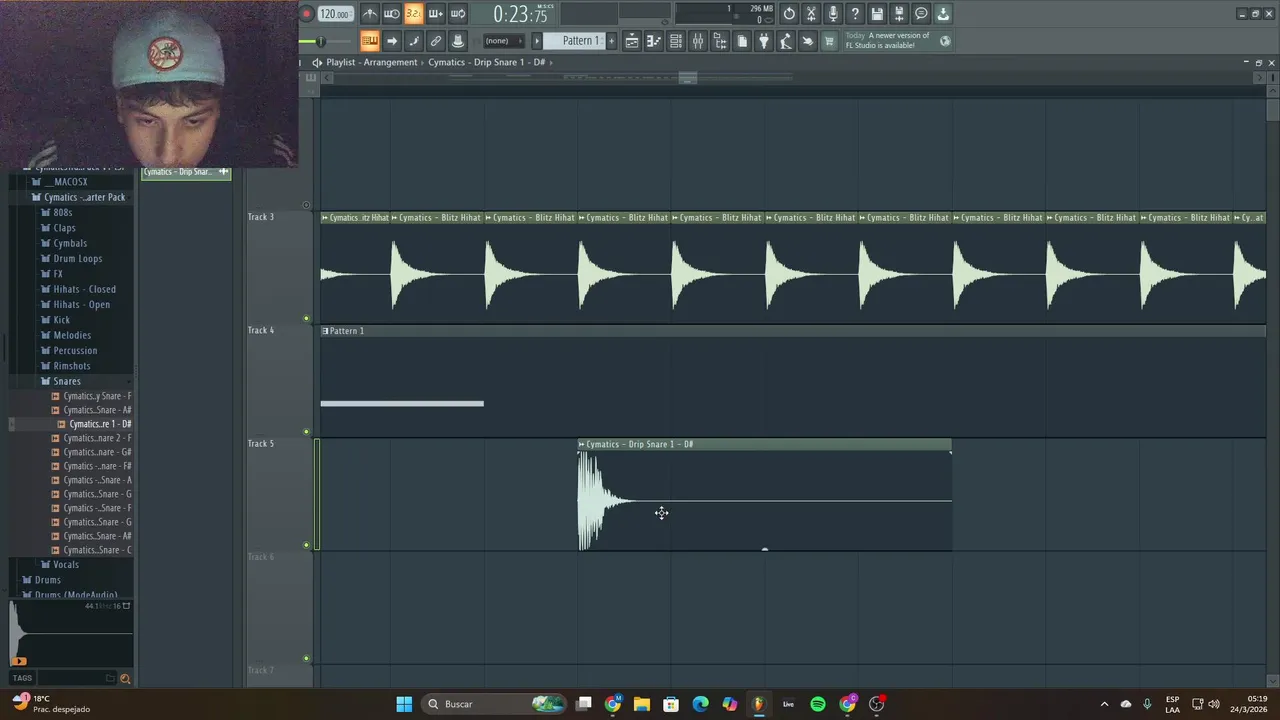Expand the 808s folder
This screenshot has height=720, width=1280.
point(63,212)
